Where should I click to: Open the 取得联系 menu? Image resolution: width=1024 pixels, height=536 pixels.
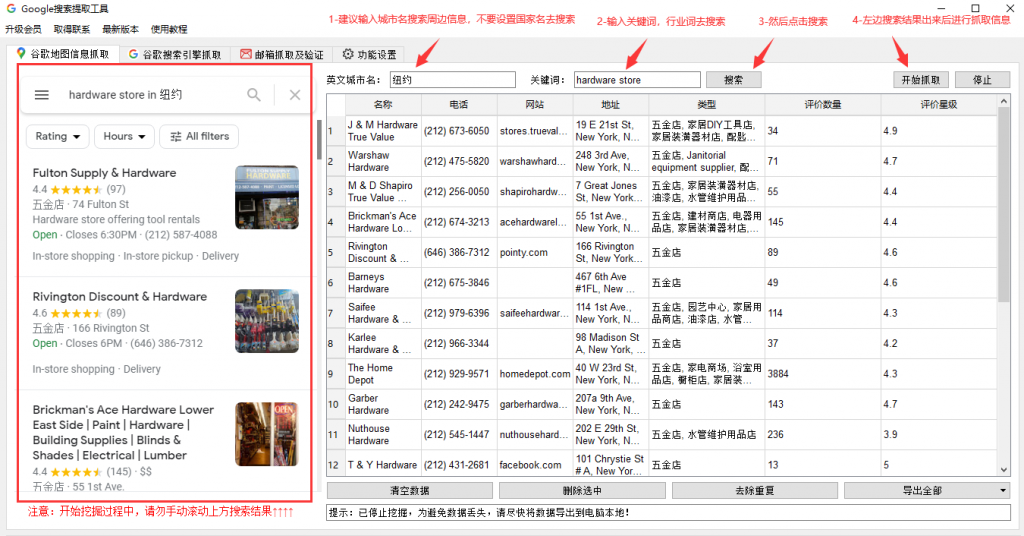click(72, 29)
